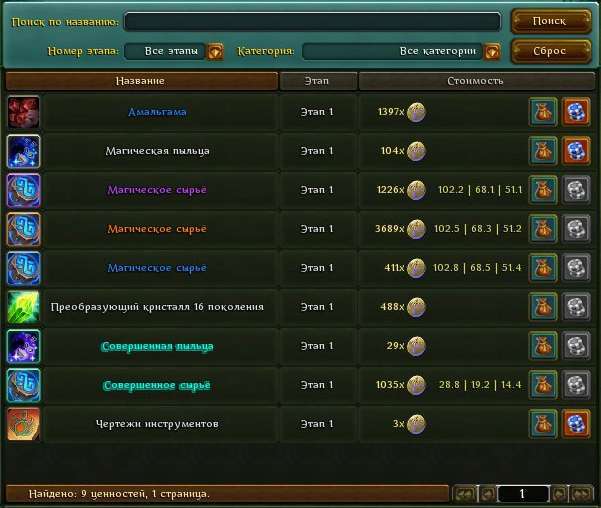
Task: Click the Чертежи инструментов item icon
Action: click(x=23, y=424)
